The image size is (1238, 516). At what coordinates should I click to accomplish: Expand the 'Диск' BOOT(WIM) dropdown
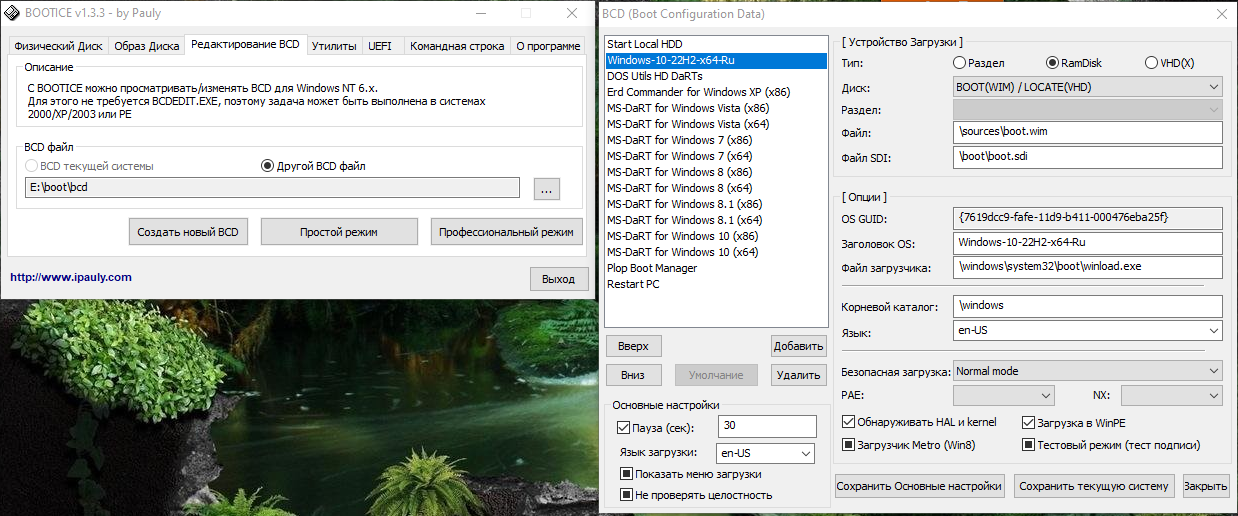click(x=1087, y=87)
